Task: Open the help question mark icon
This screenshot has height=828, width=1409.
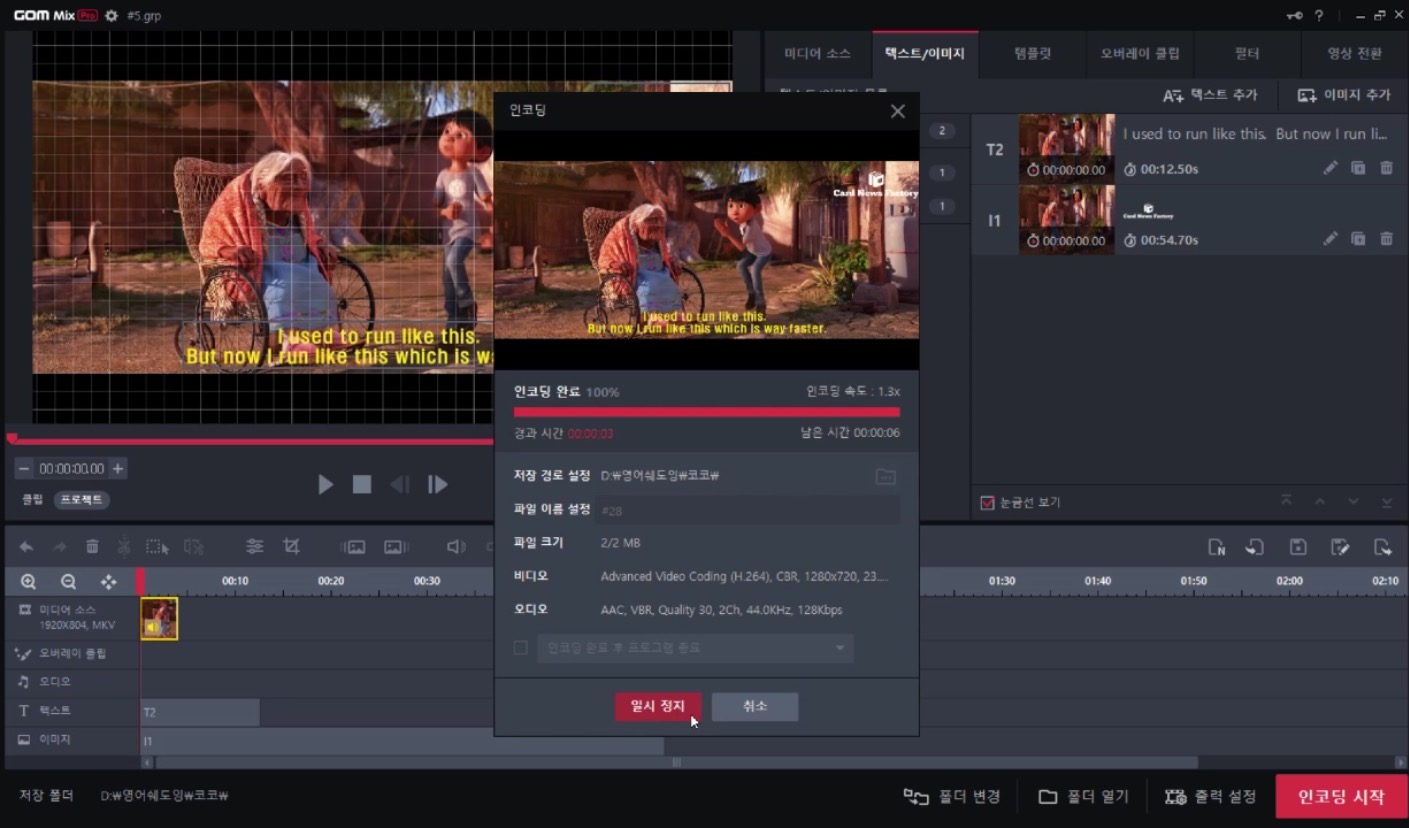Action: 1319,16
